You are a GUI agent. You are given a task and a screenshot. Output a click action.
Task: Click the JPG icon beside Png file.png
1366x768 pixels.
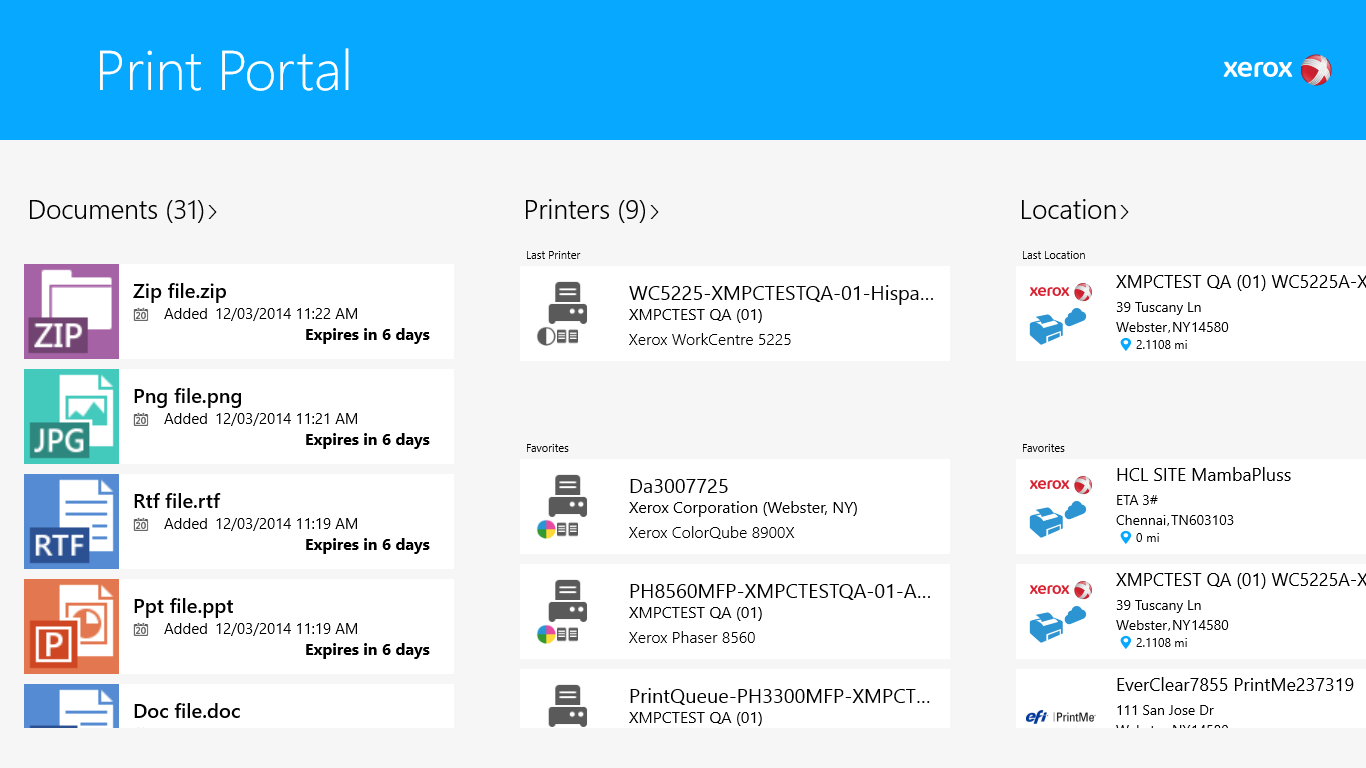(x=71, y=416)
